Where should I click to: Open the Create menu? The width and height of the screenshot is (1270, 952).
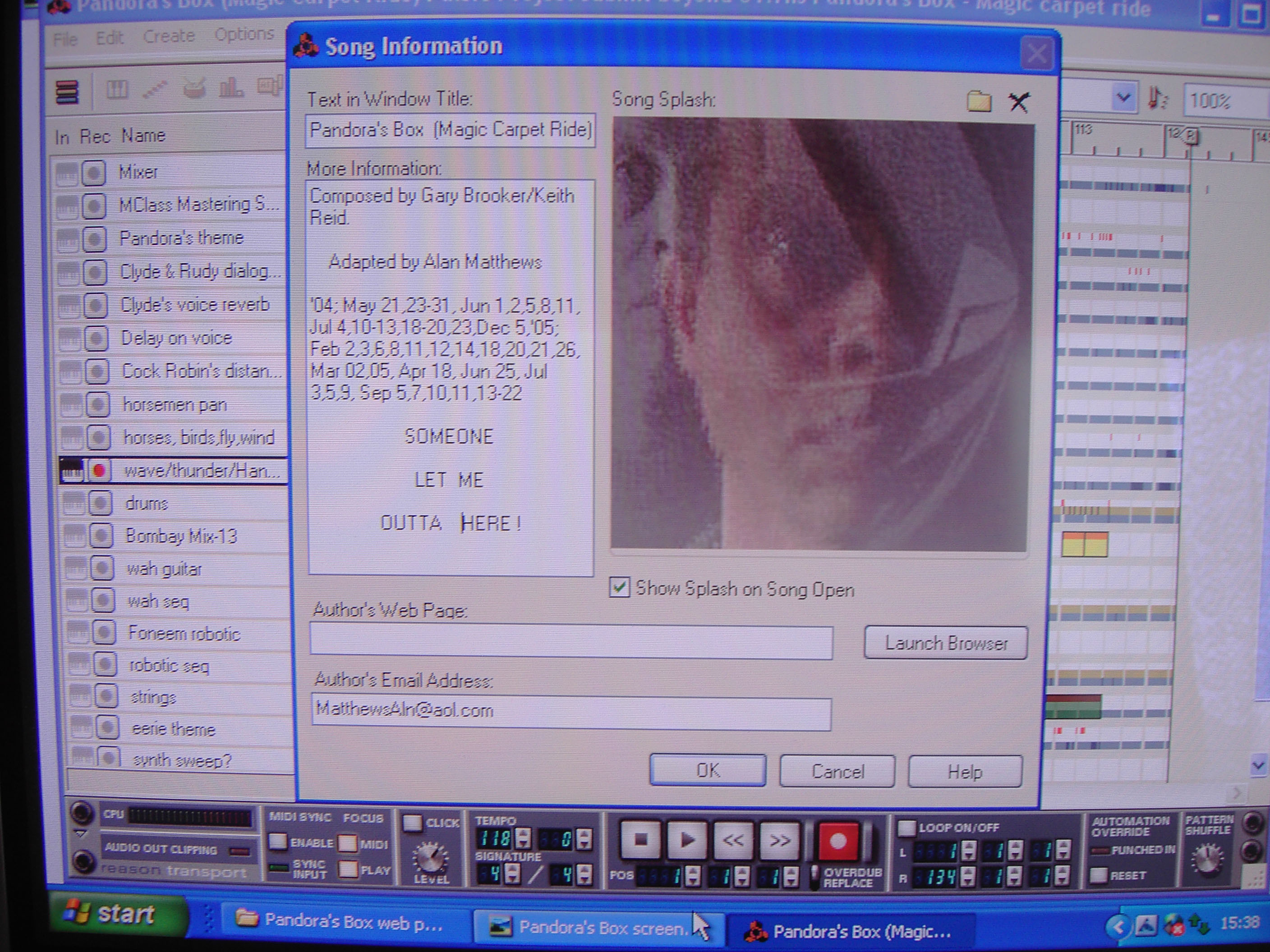click(169, 36)
